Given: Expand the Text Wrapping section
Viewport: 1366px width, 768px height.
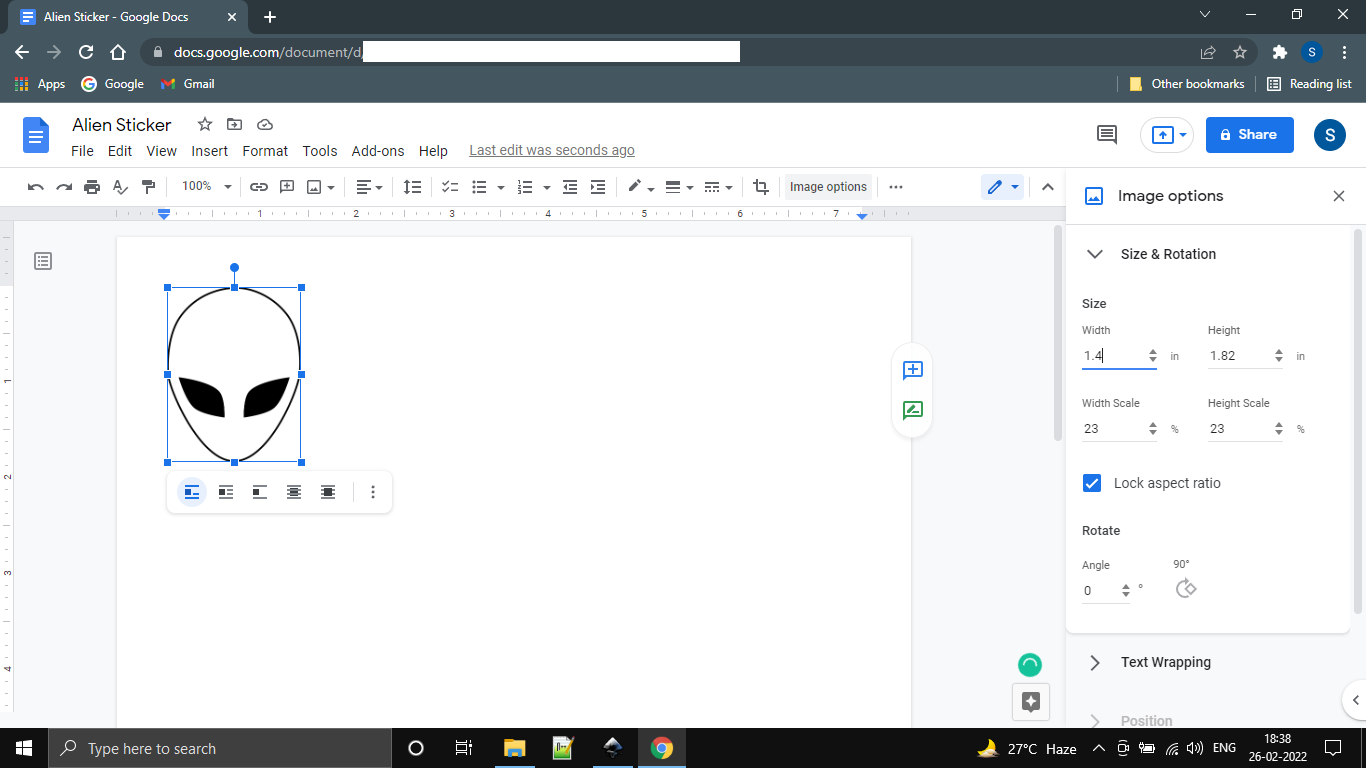Looking at the screenshot, I should (x=1094, y=662).
